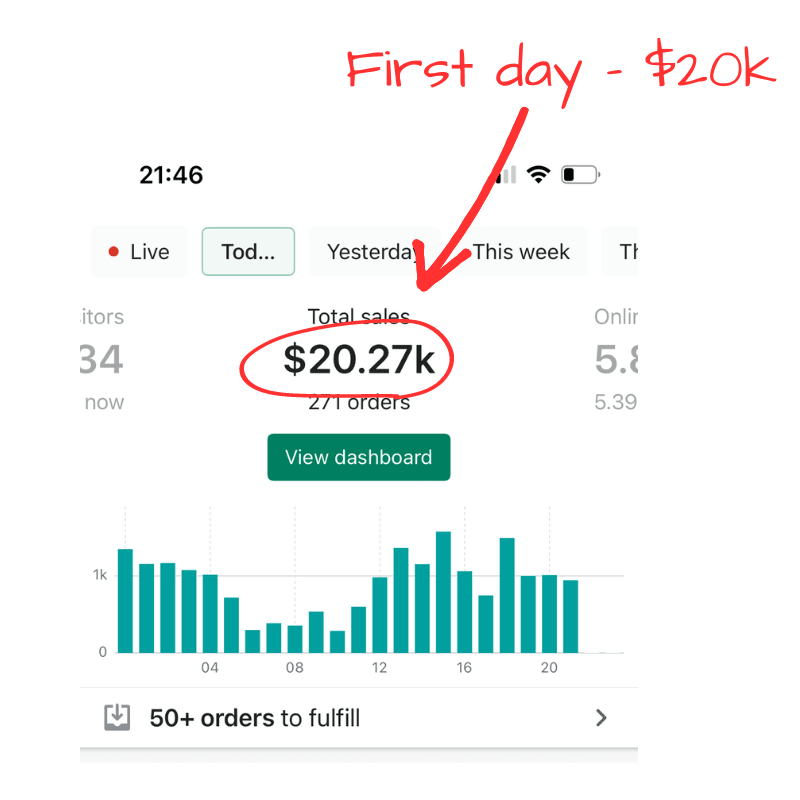Click the tallest sales bar in chart

pyautogui.click(x=443, y=592)
